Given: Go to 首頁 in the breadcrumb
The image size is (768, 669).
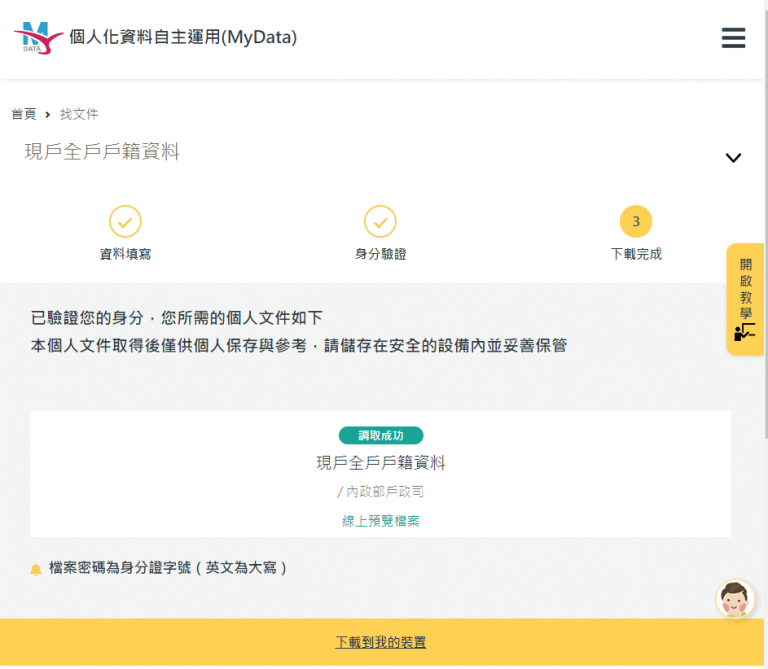Looking at the screenshot, I should click(23, 114).
